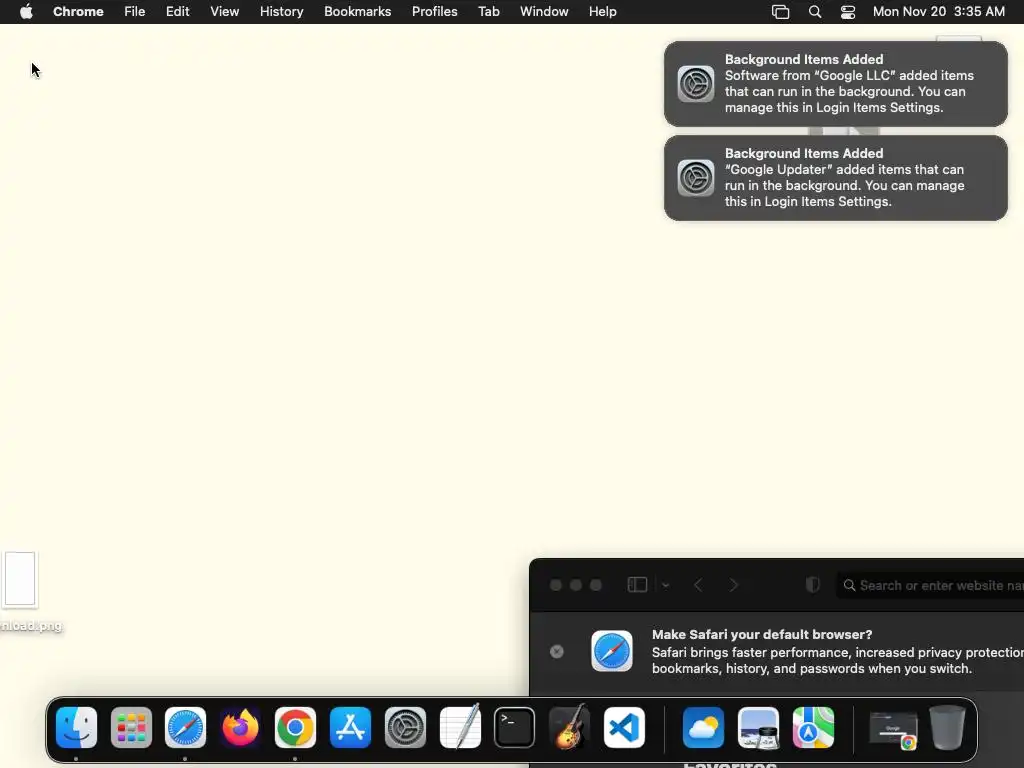Dismiss the Safari default browser banner
1024x768 pixels.
pos(556,651)
